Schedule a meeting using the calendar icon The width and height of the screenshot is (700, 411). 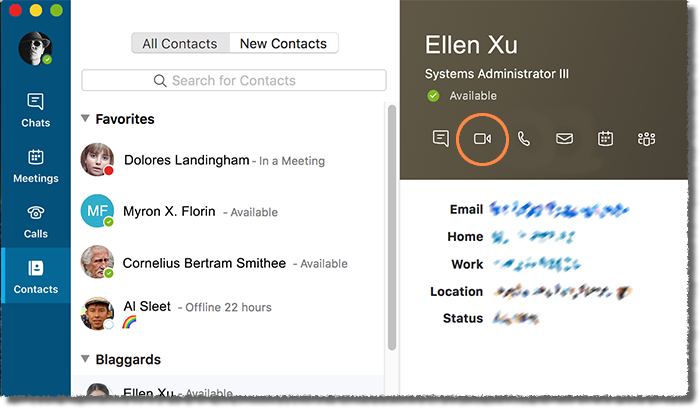click(x=605, y=139)
